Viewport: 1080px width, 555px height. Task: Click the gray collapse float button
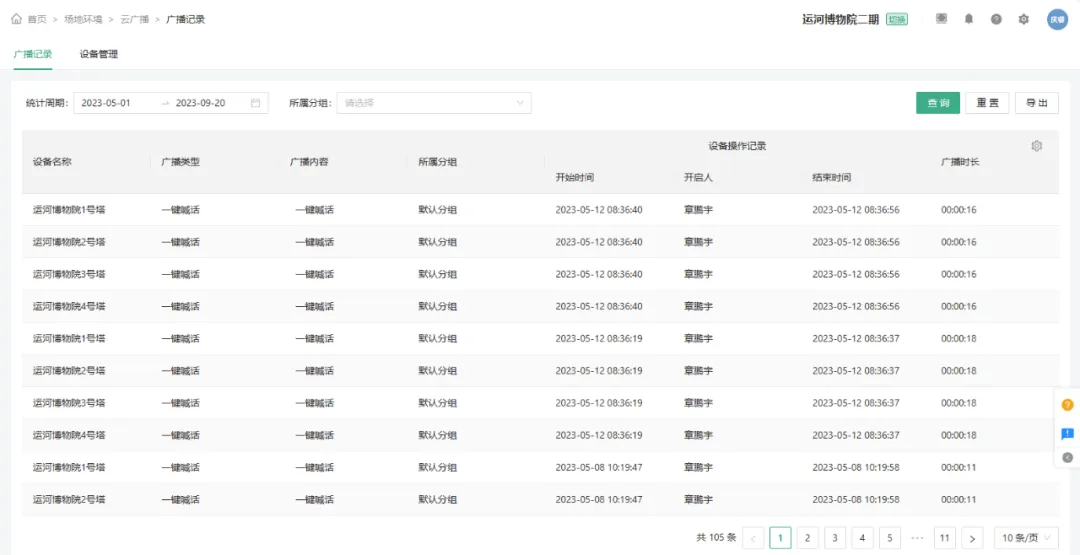click(x=1068, y=457)
